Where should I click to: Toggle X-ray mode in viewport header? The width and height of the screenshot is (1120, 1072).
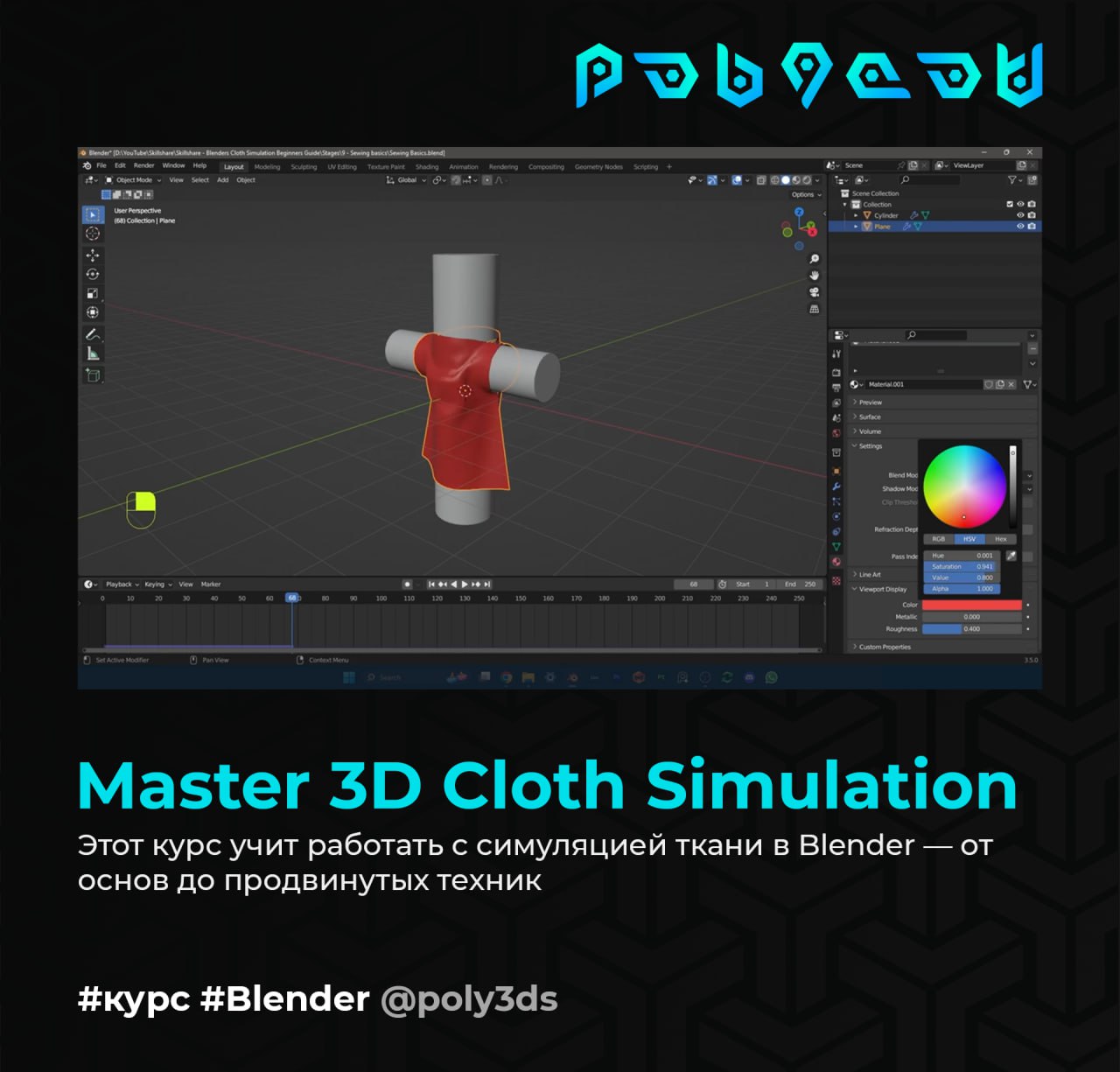(x=760, y=180)
